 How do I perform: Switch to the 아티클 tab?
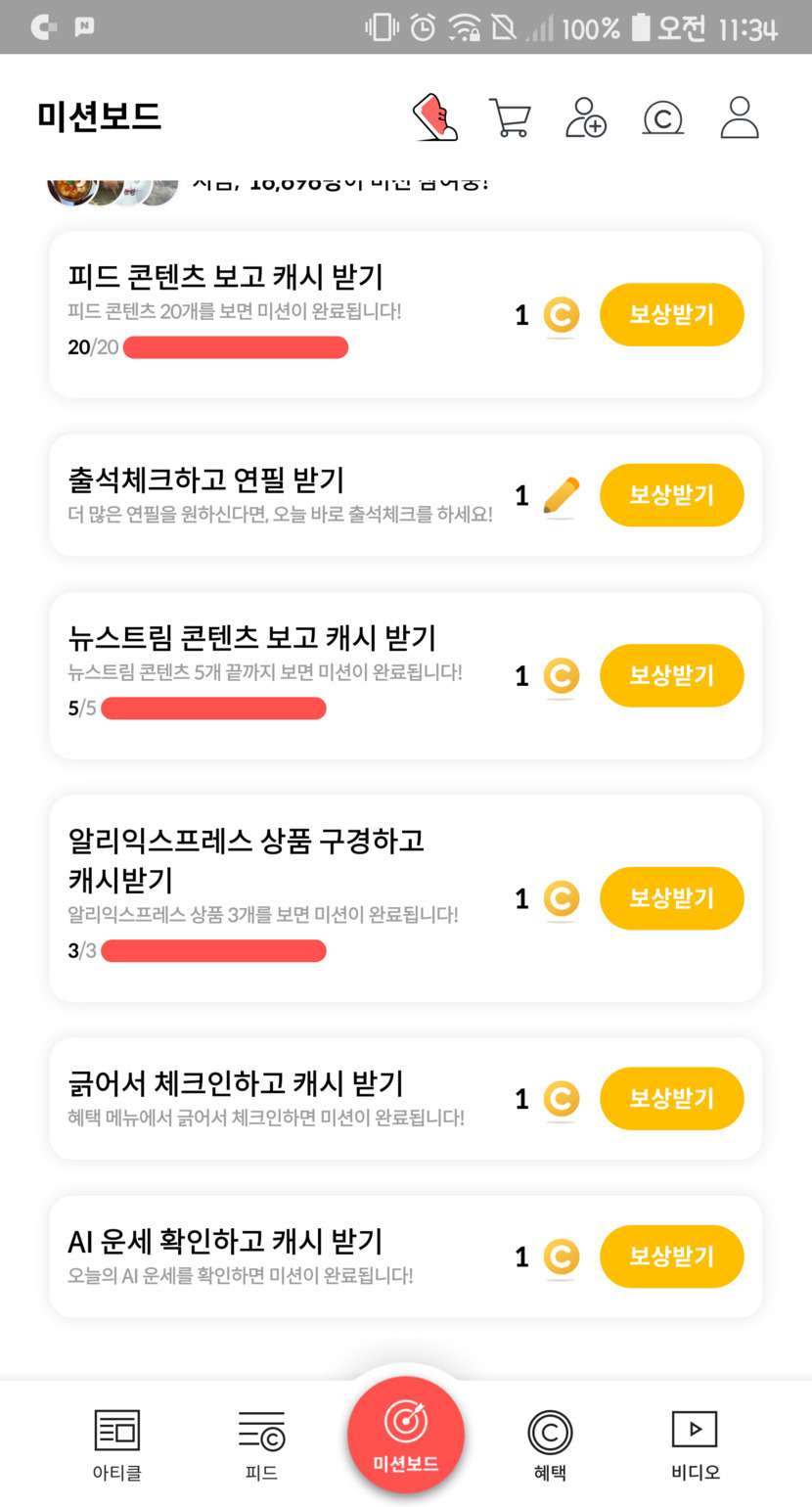click(x=117, y=1444)
